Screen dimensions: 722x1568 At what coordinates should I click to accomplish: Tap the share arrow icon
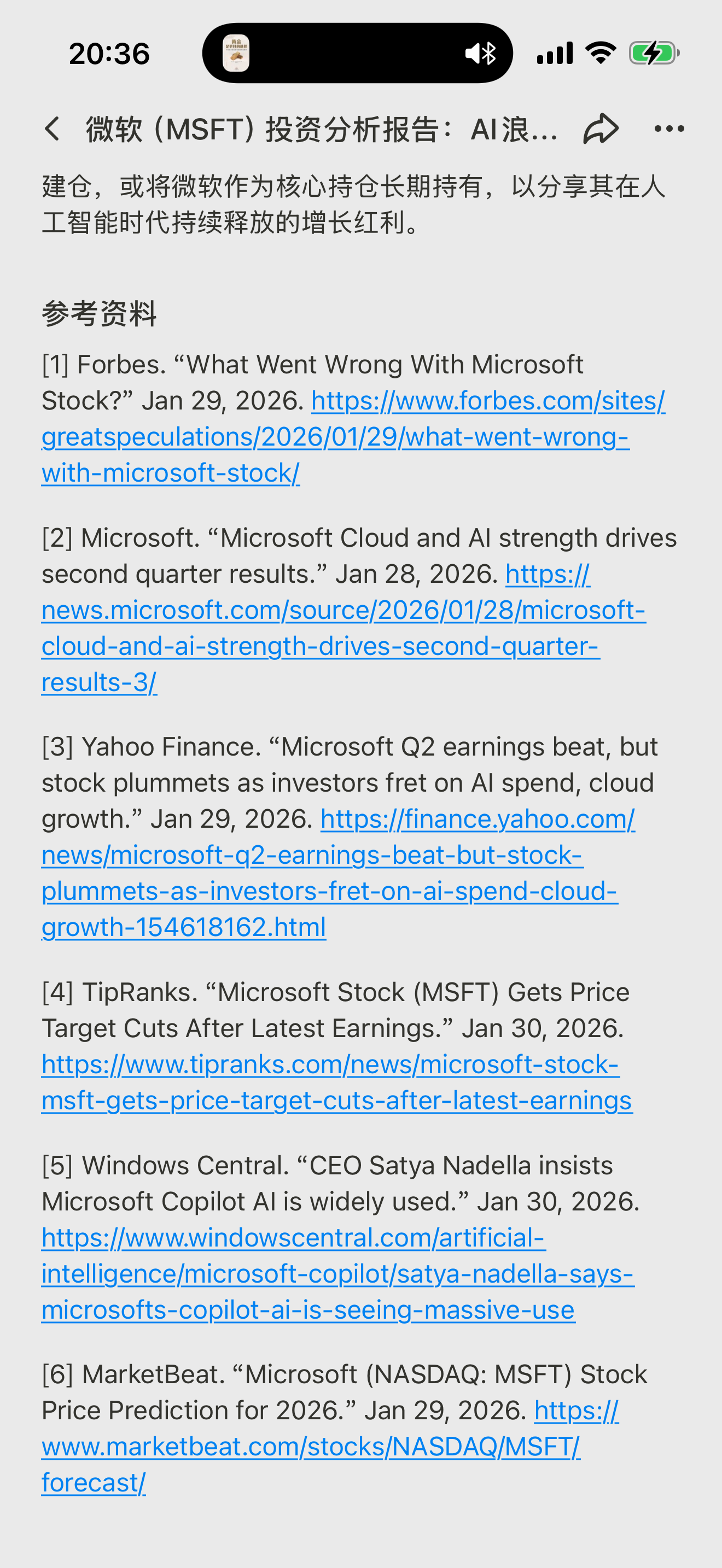click(601, 129)
